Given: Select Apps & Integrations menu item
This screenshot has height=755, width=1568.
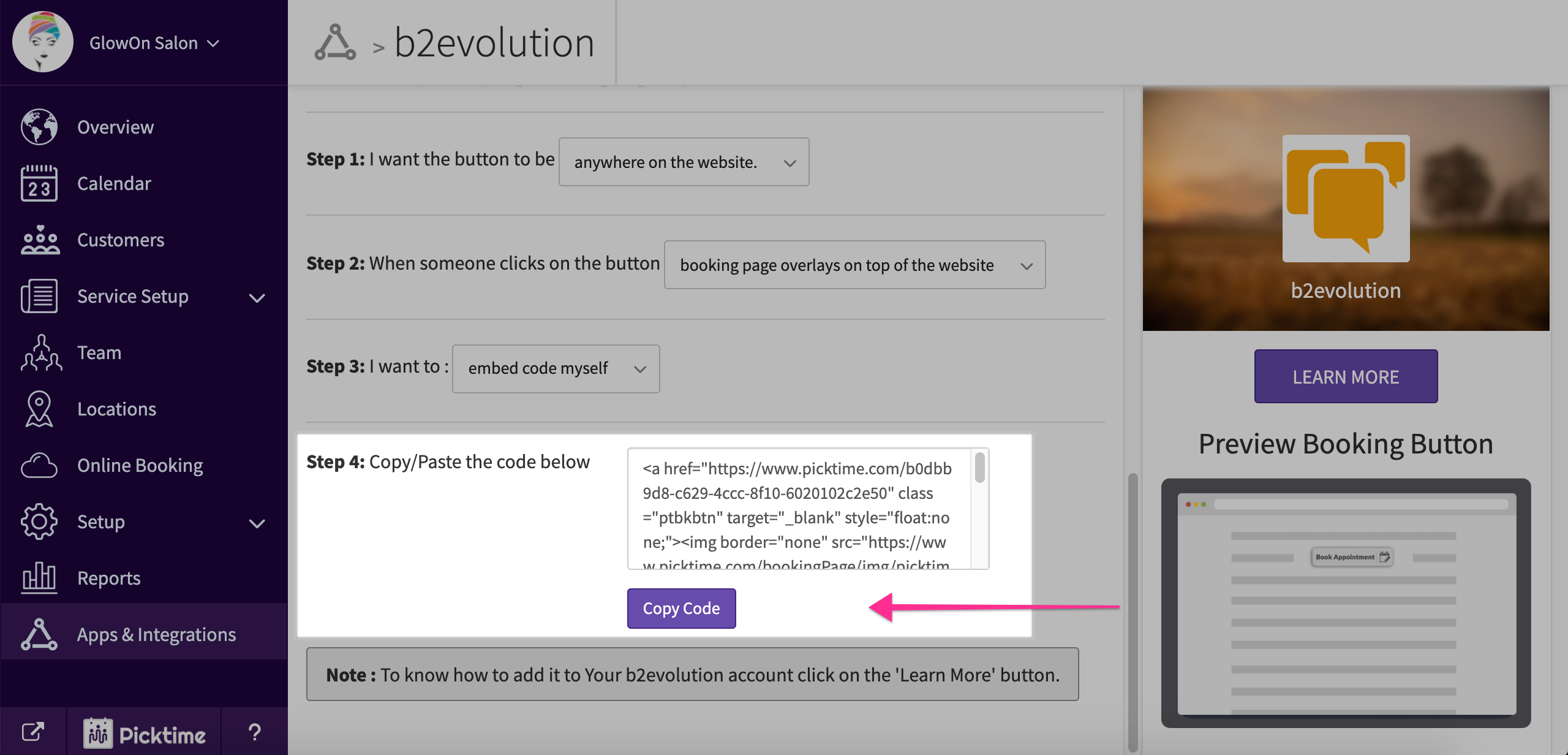Looking at the screenshot, I should [156, 634].
